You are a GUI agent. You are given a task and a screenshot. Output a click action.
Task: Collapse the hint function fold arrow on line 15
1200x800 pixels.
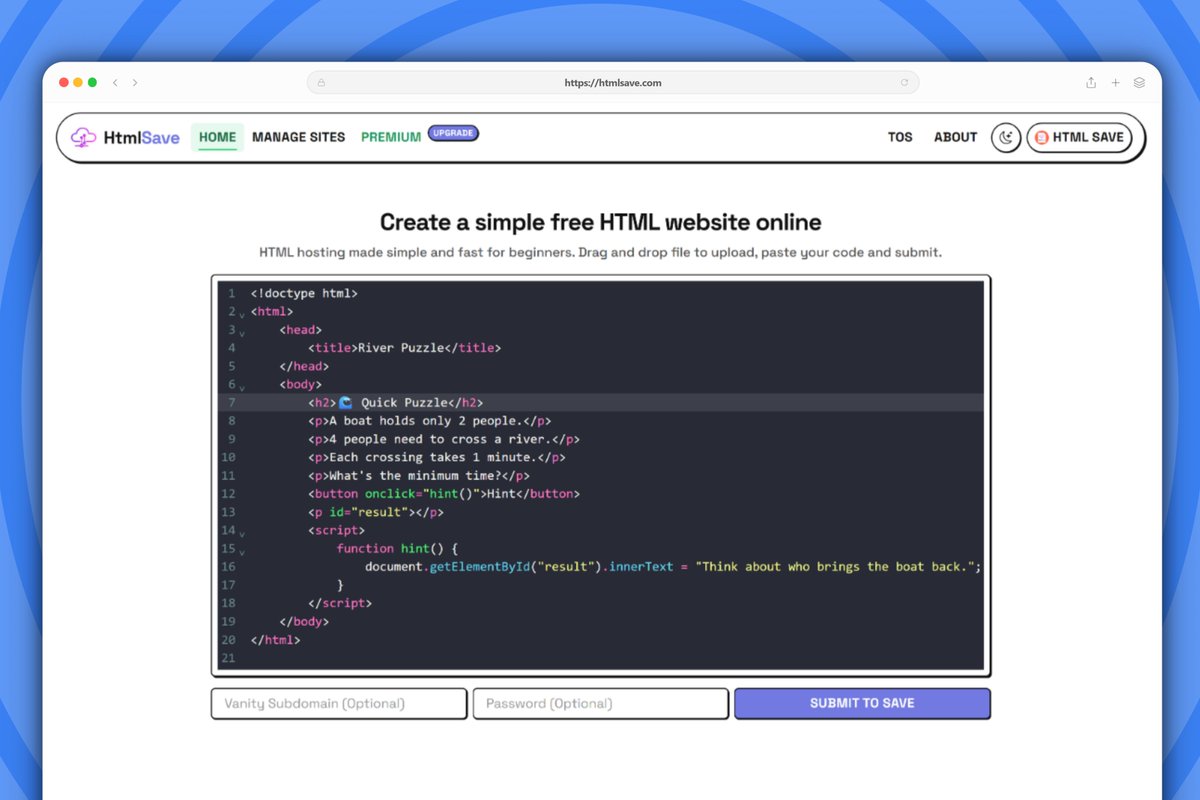point(242,551)
